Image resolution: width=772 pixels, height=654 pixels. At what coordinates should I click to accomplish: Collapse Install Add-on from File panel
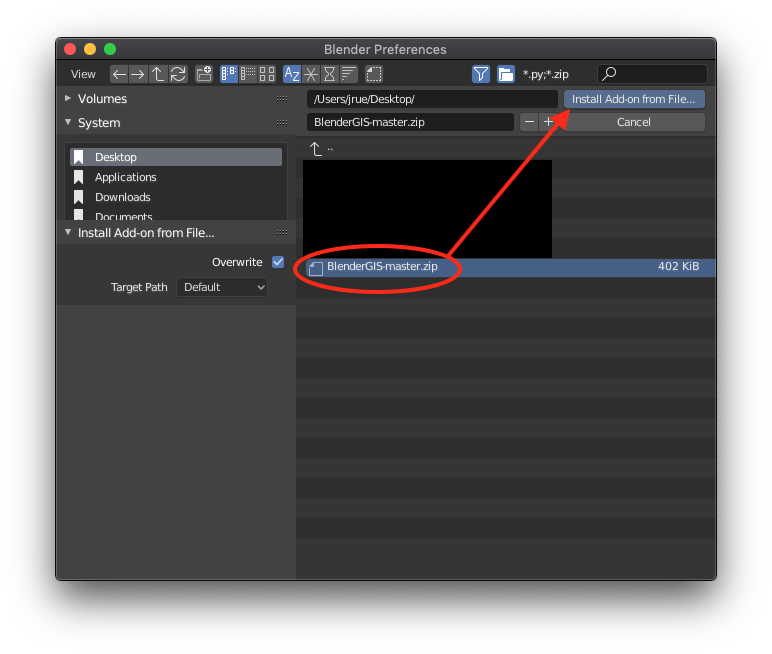(68, 232)
